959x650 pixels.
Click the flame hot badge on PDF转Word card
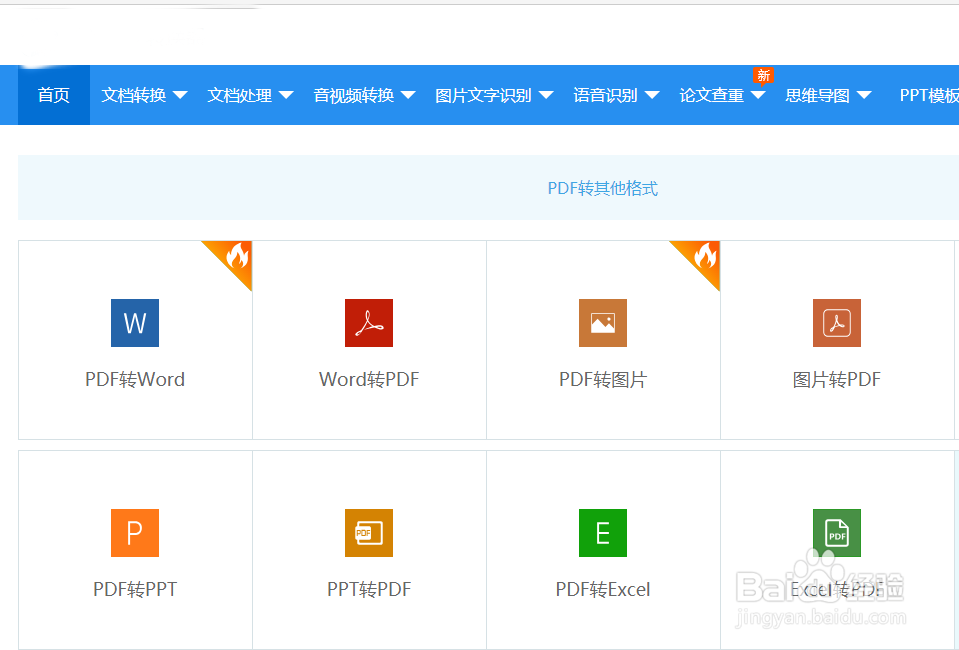coord(235,258)
